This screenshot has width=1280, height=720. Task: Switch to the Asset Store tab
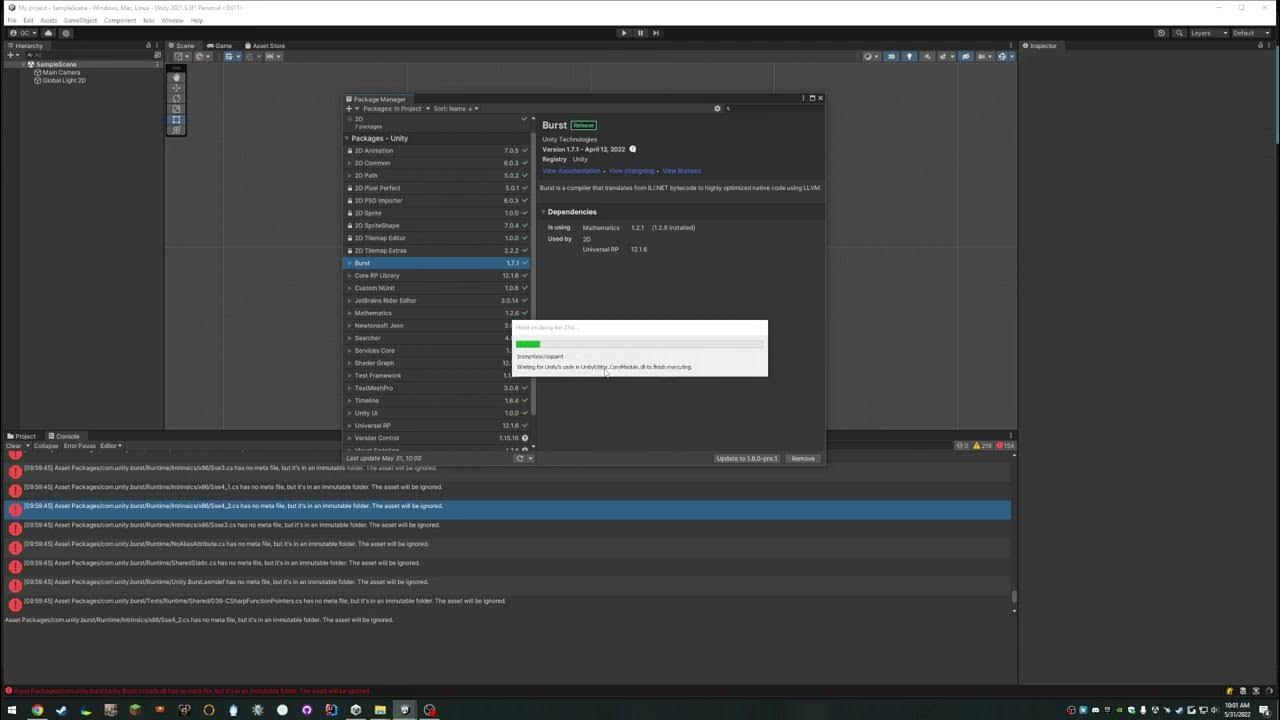pos(264,45)
